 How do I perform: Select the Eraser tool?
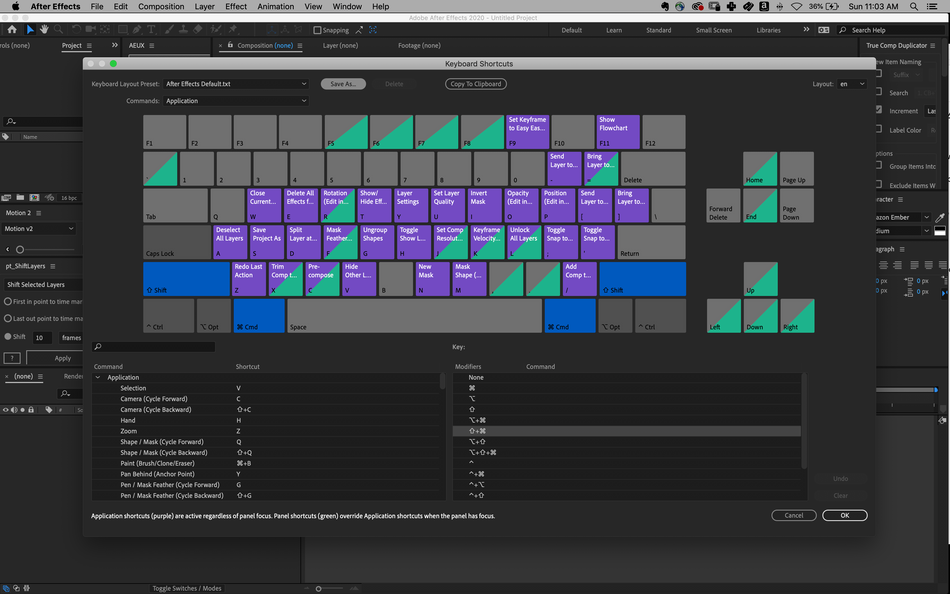198,30
